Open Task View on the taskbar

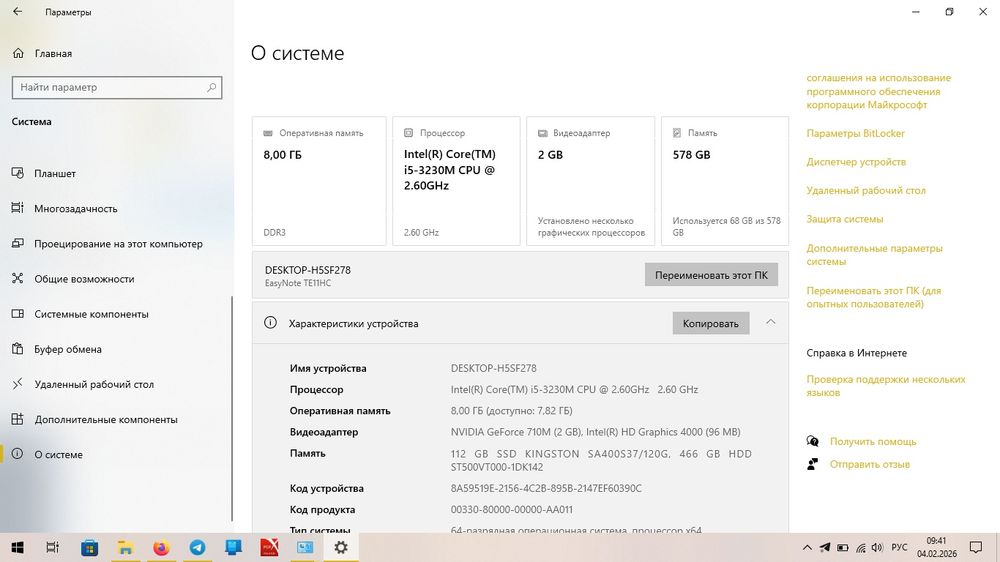pyautogui.click(x=53, y=547)
